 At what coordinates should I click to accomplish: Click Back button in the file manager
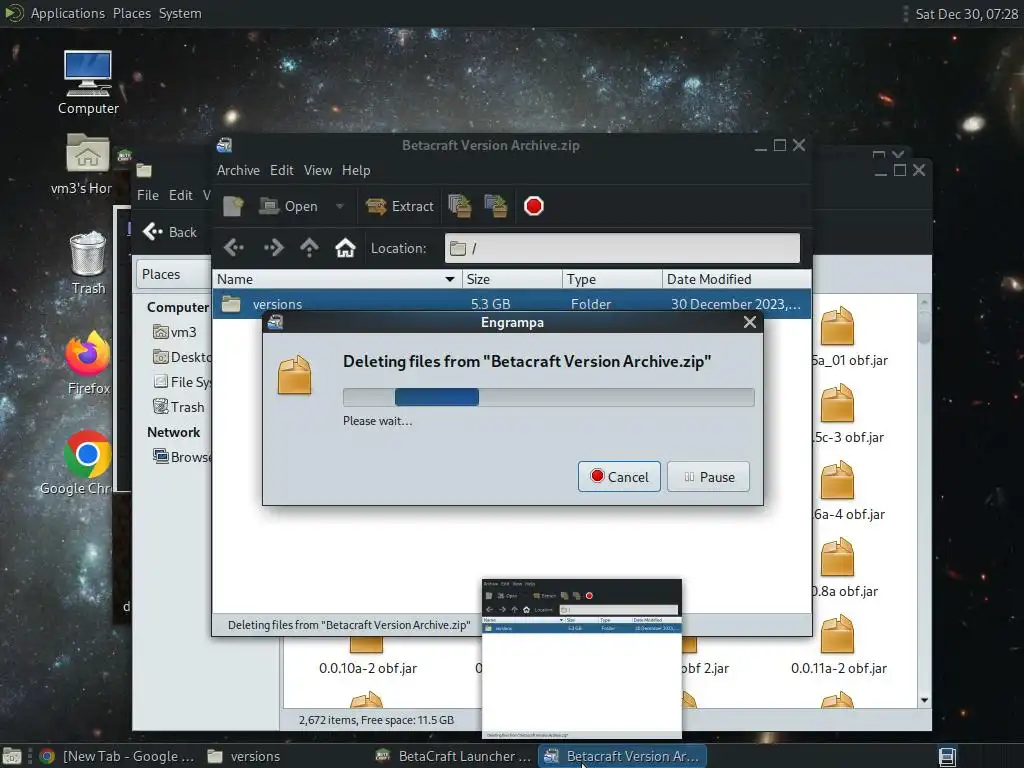(x=170, y=232)
